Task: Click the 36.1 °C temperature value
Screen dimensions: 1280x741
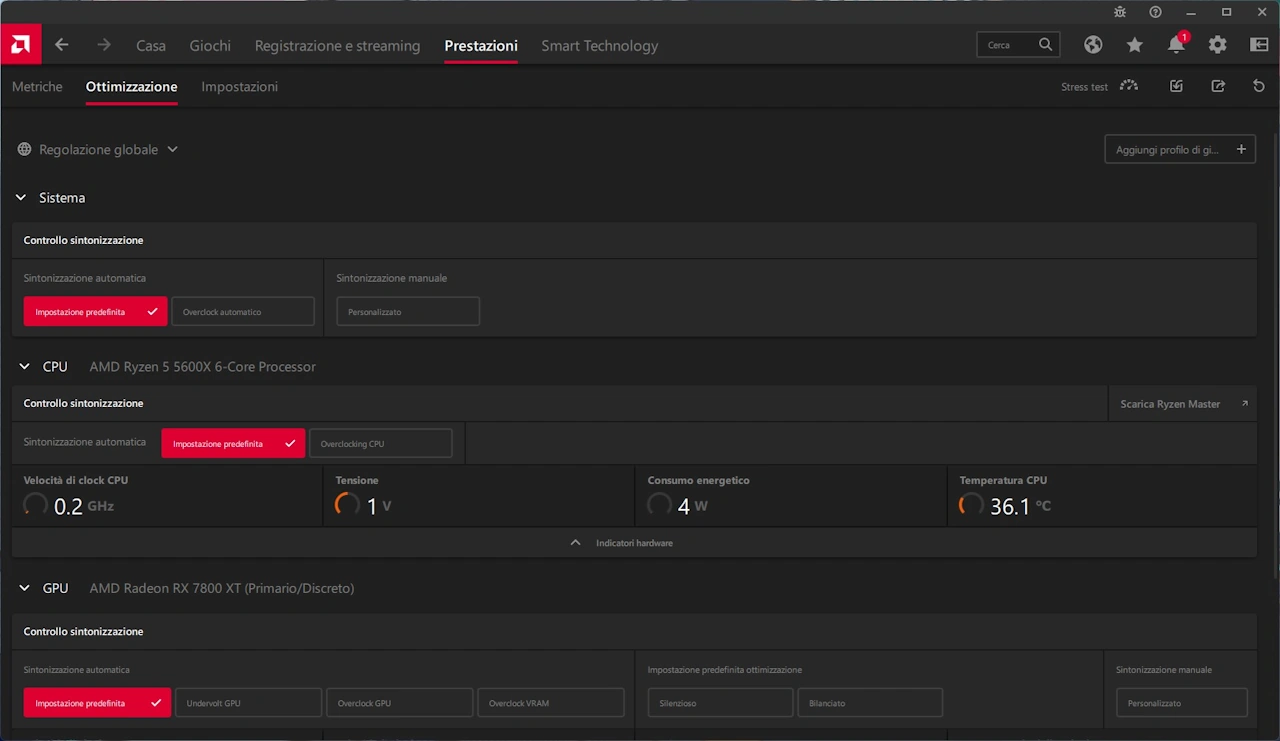Action: [1020, 506]
